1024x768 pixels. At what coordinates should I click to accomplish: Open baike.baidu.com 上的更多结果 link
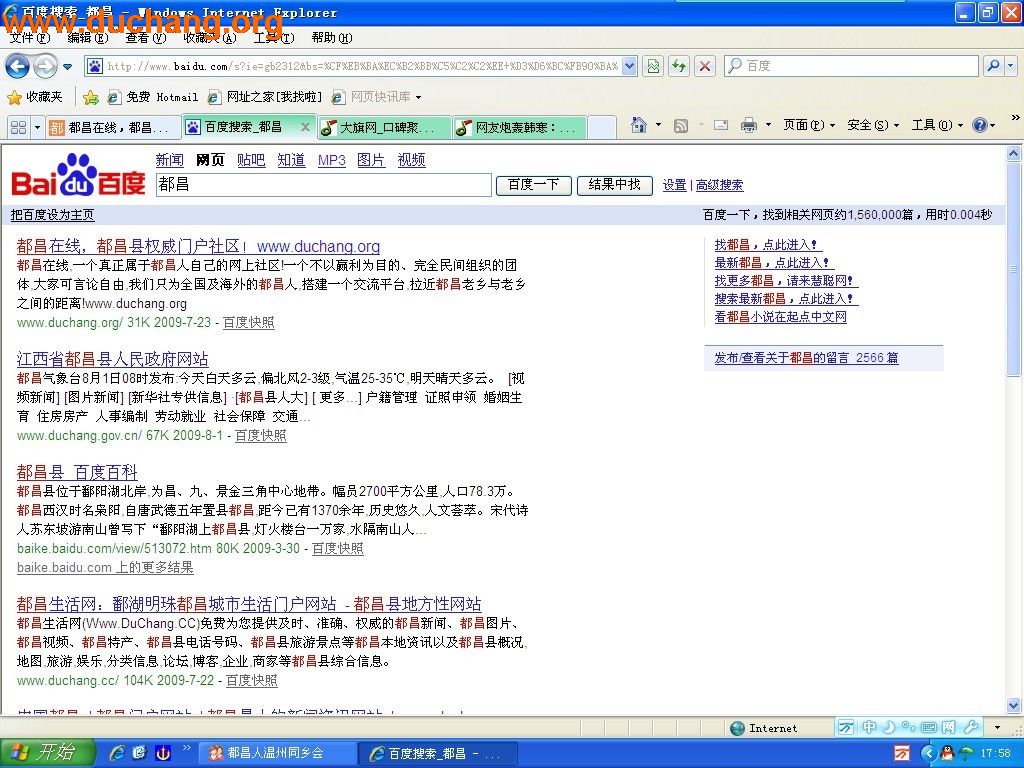pos(105,568)
